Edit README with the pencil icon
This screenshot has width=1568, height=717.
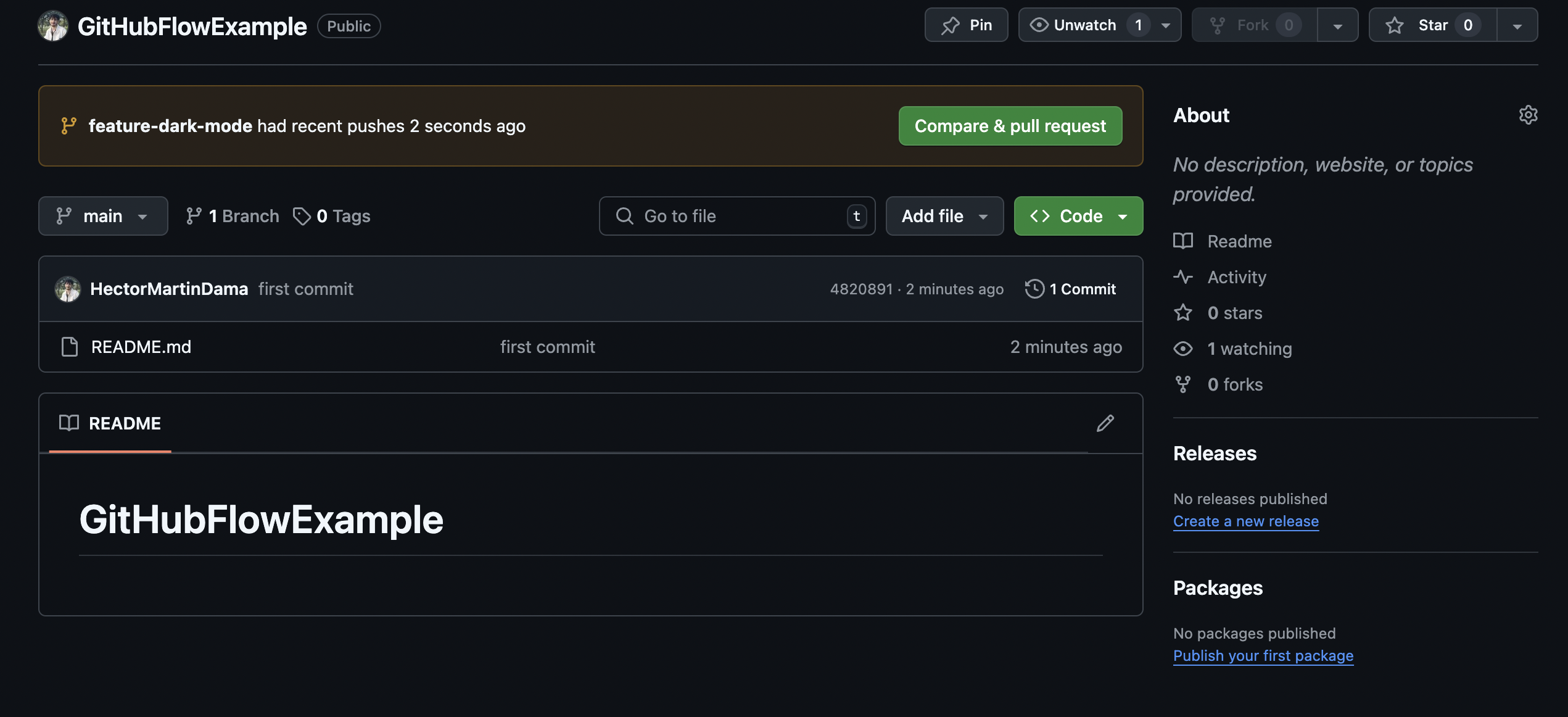click(1105, 423)
